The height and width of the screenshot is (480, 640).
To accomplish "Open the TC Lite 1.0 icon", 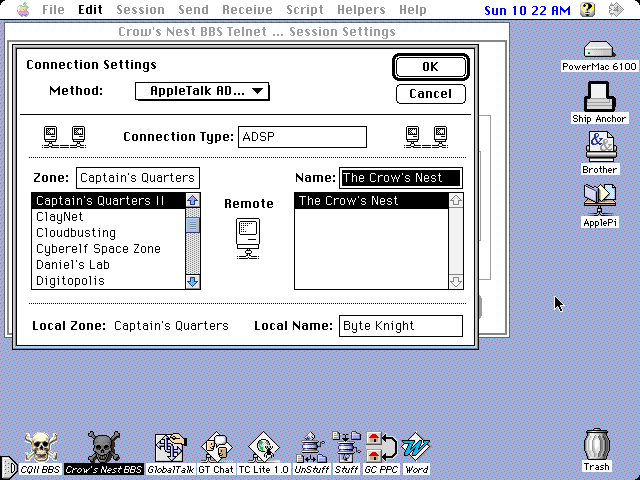I will (x=262, y=447).
